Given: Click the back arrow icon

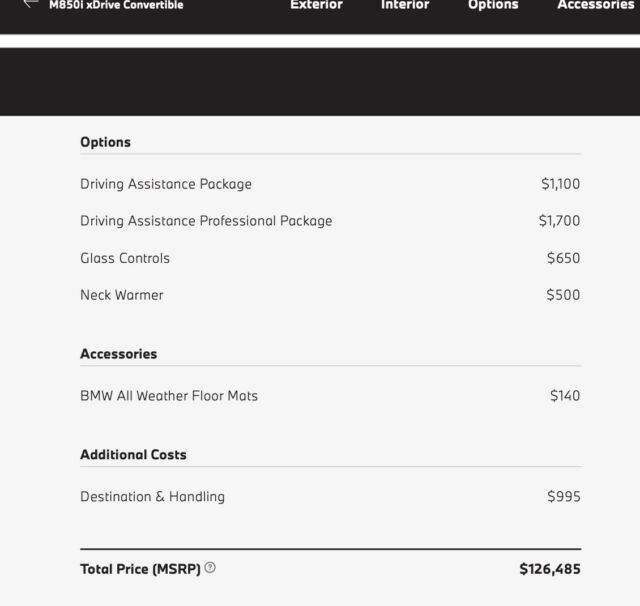Looking at the screenshot, I should pos(30,4).
